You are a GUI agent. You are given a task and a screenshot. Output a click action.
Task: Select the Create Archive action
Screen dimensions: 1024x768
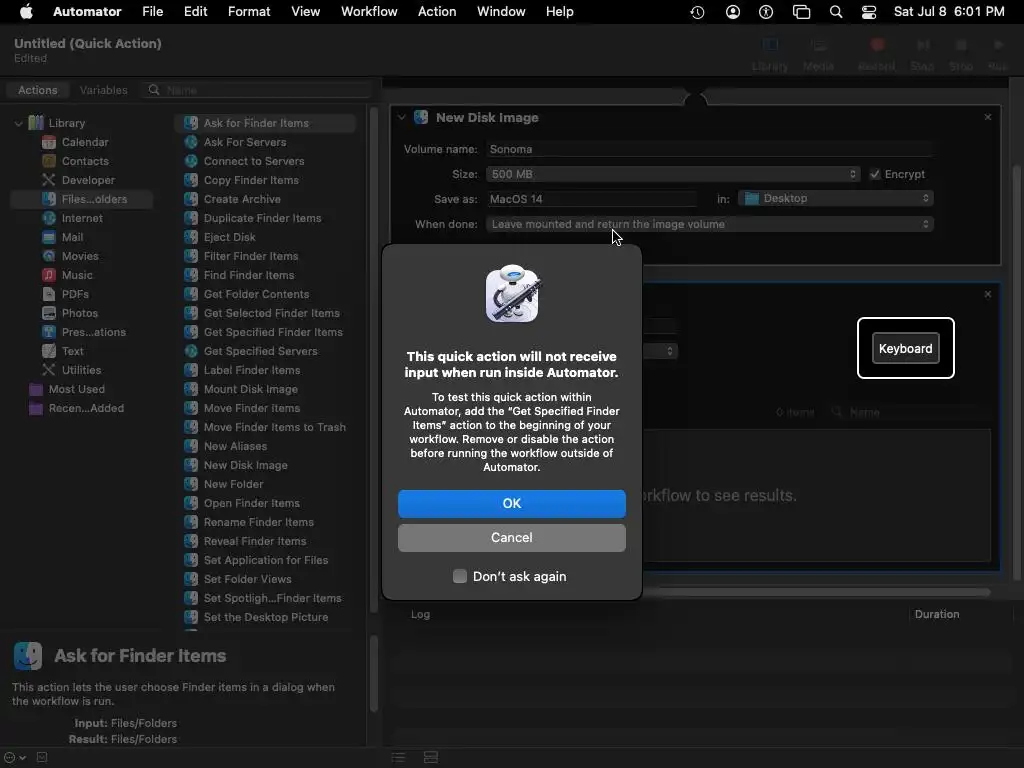coord(242,199)
